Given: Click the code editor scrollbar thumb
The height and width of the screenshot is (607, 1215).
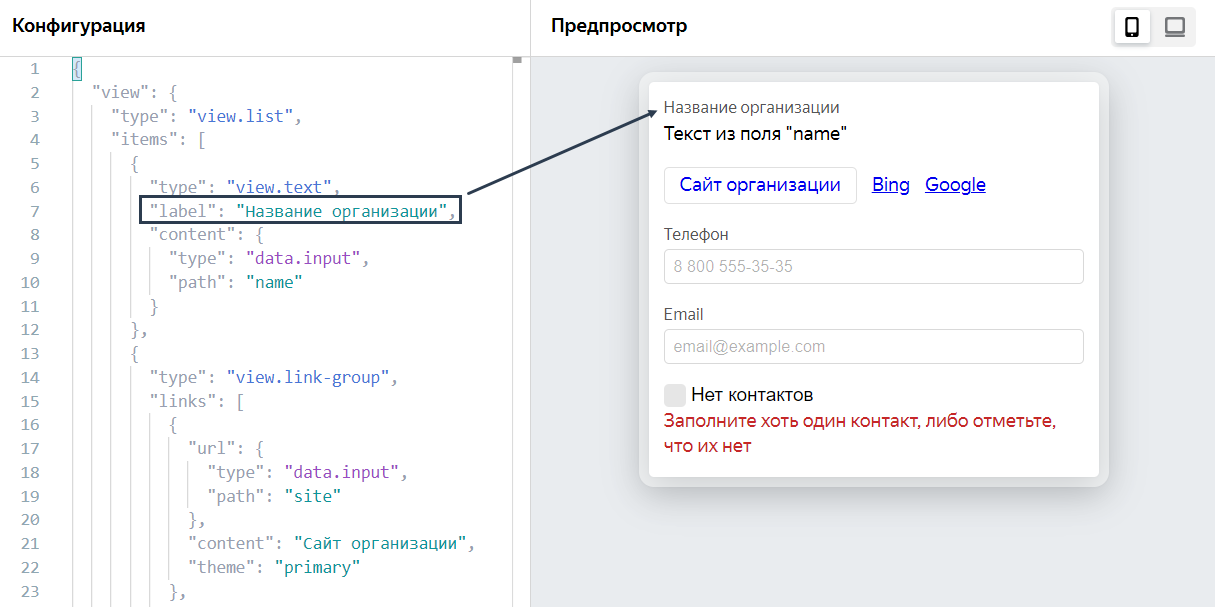Looking at the screenshot, I should (517, 61).
